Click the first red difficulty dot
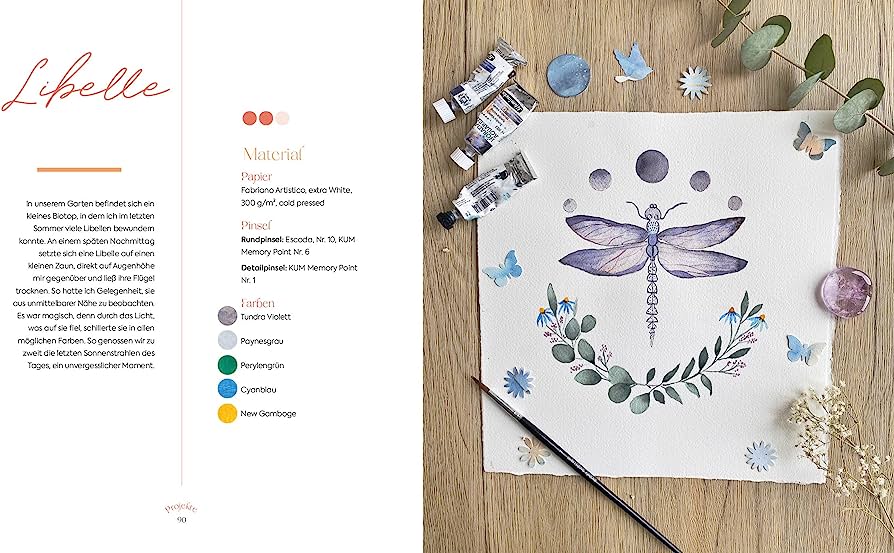 250,119
